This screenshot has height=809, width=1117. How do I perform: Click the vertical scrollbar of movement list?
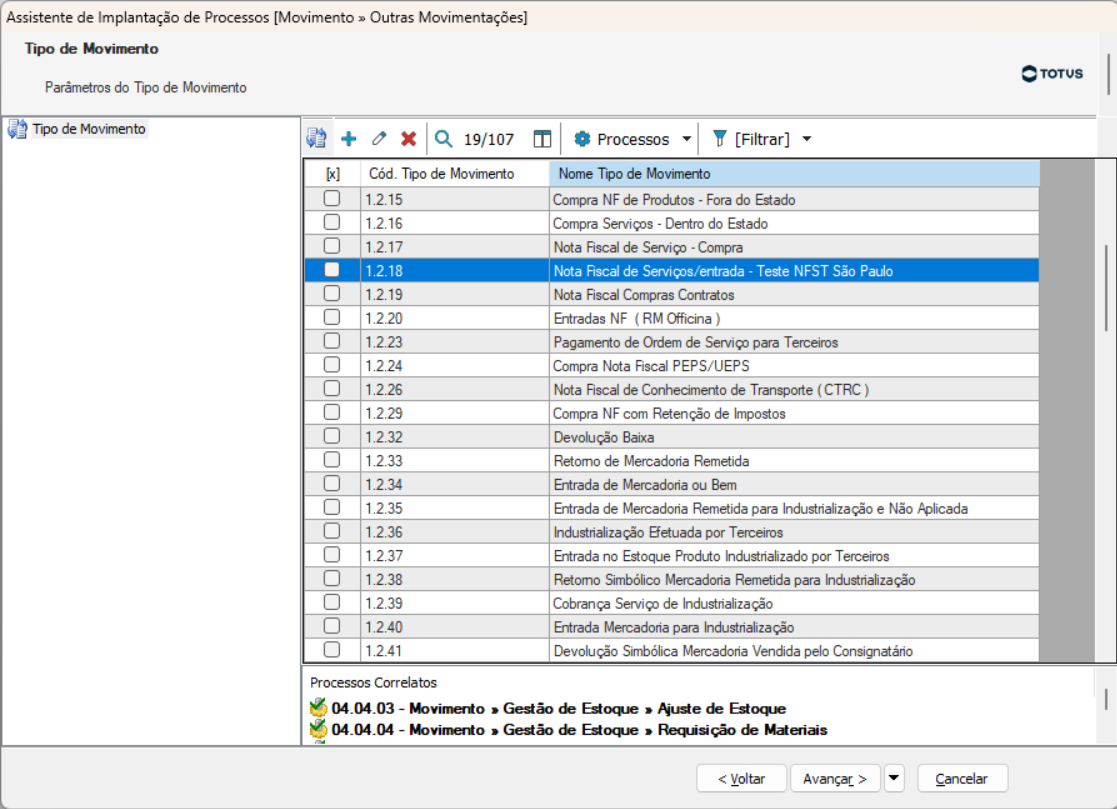[x=1106, y=410]
